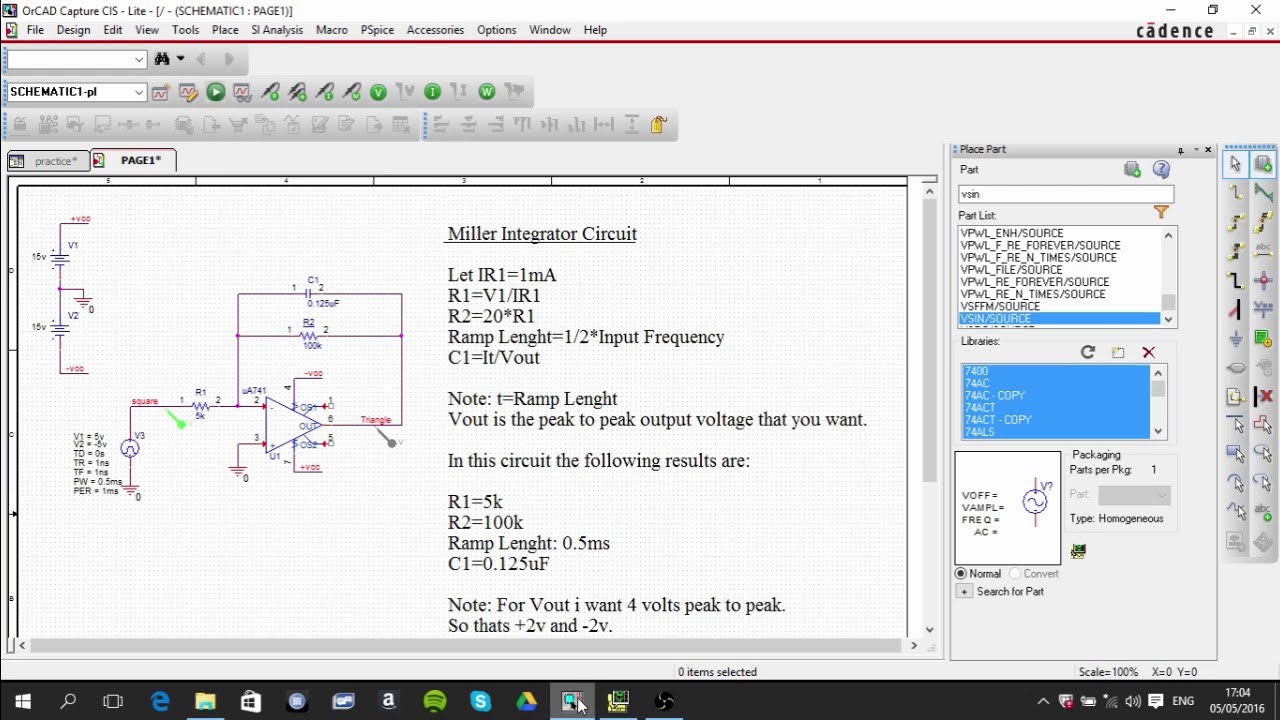
Task: Refresh the Libraries list
Action: tap(1088, 352)
